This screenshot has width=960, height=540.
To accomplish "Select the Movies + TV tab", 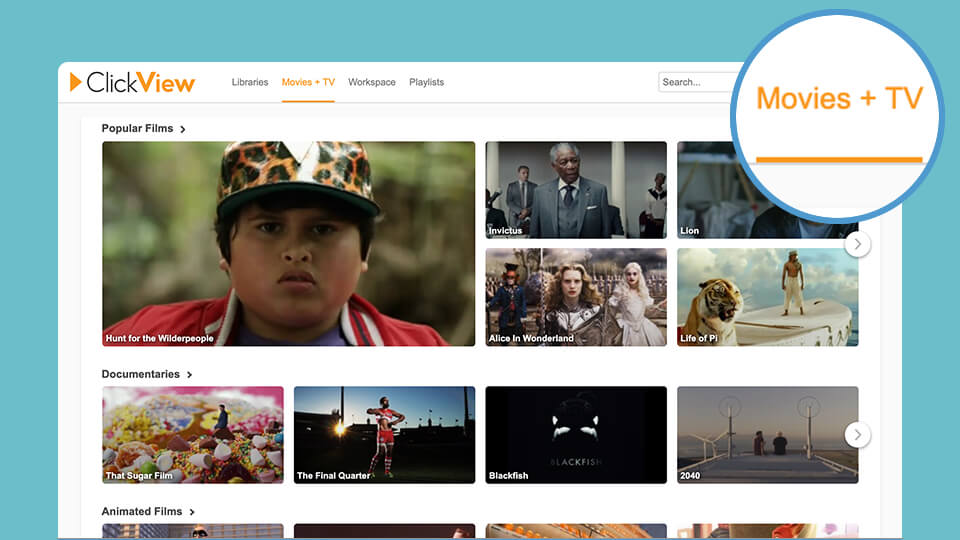I will [308, 82].
